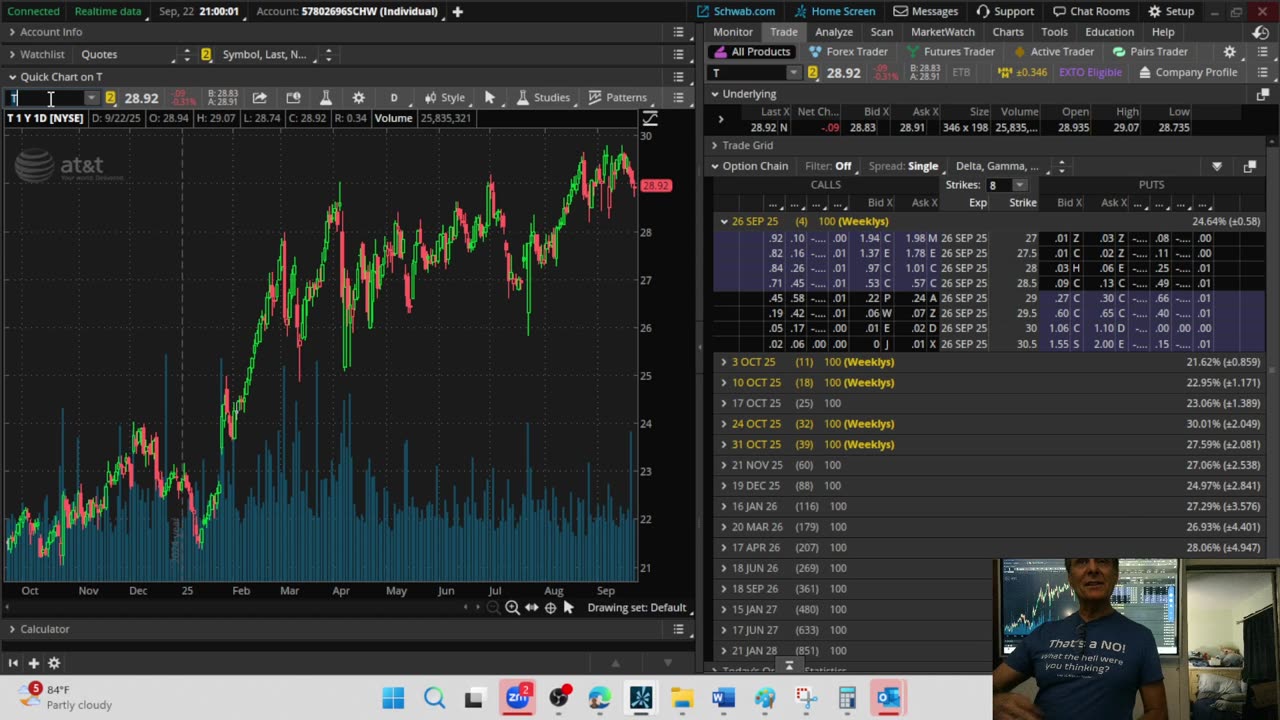The height and width of the screenshot is (720, 1280).
Task: Click the pan arrows icon below the chart
Action: [x=531, y=607]
